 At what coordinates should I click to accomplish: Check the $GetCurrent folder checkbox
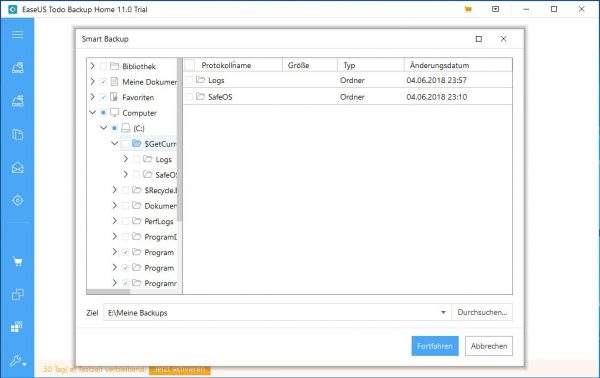click(x=125, y=144)
